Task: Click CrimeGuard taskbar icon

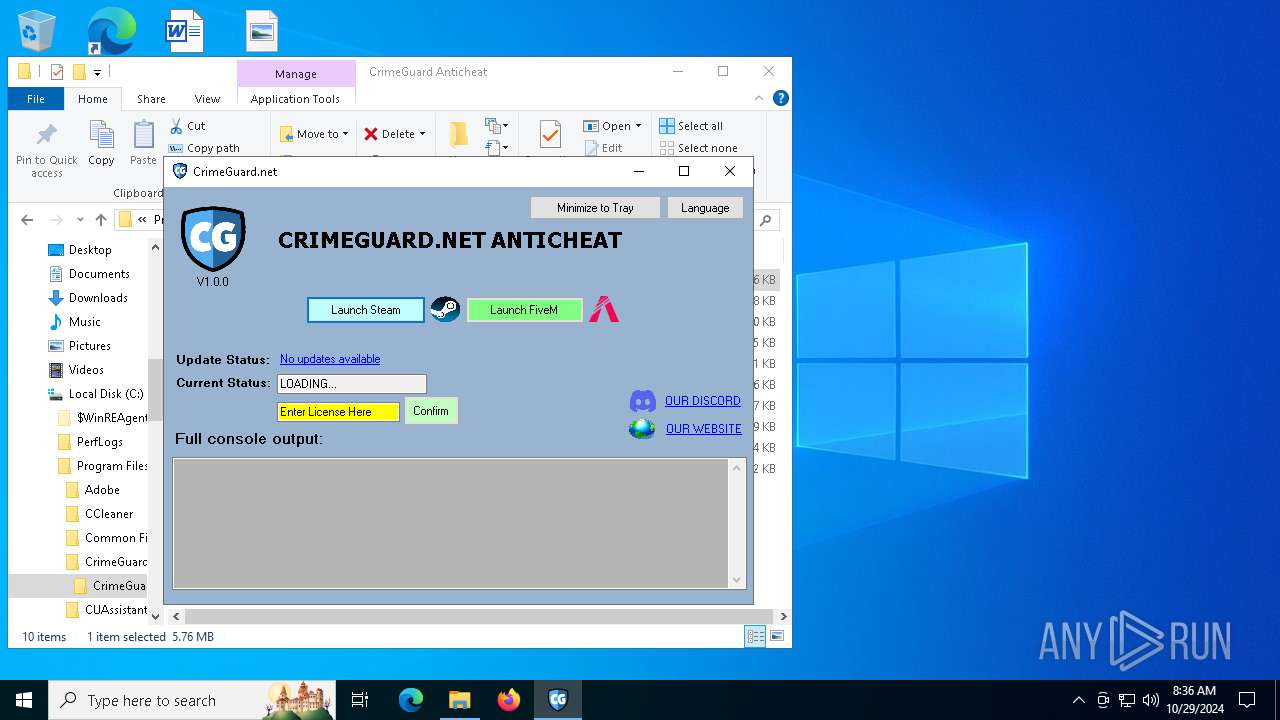Action: click(x=558, y=700)
